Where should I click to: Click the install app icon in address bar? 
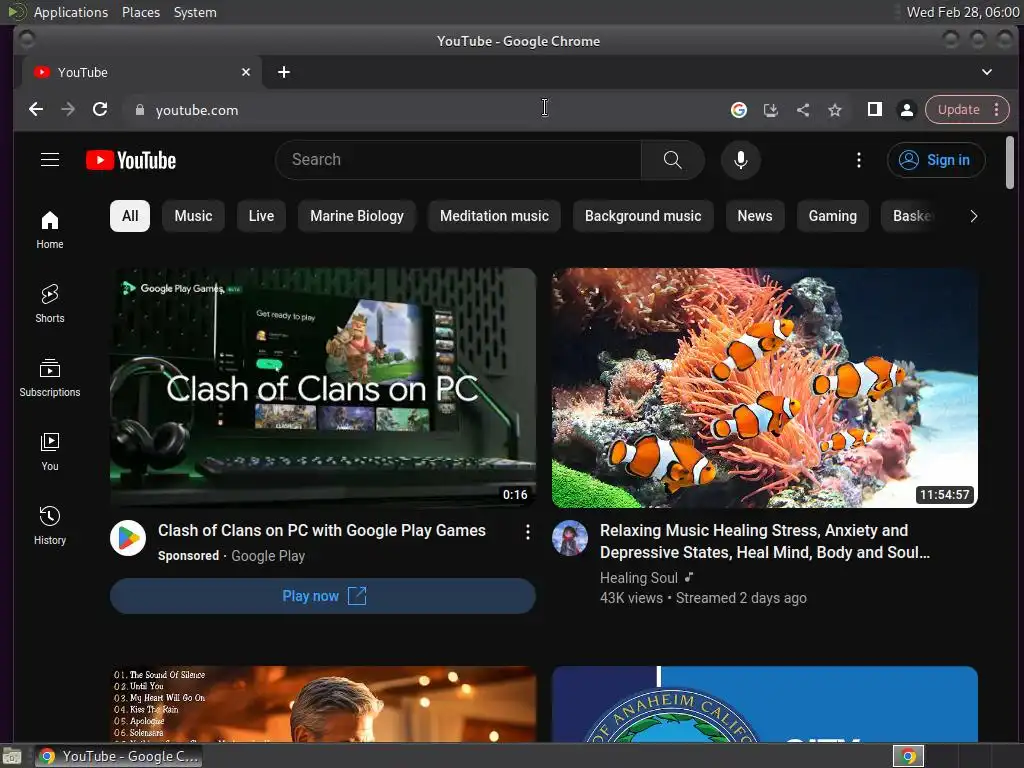coord(771,110)
